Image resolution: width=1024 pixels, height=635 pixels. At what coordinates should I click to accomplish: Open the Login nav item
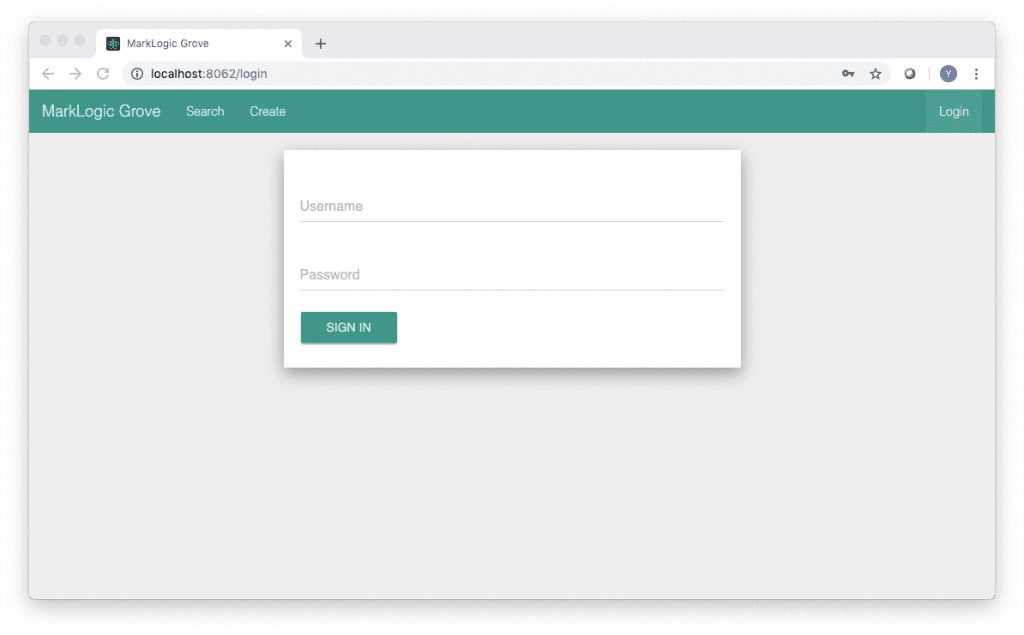(x=953, y=111)
